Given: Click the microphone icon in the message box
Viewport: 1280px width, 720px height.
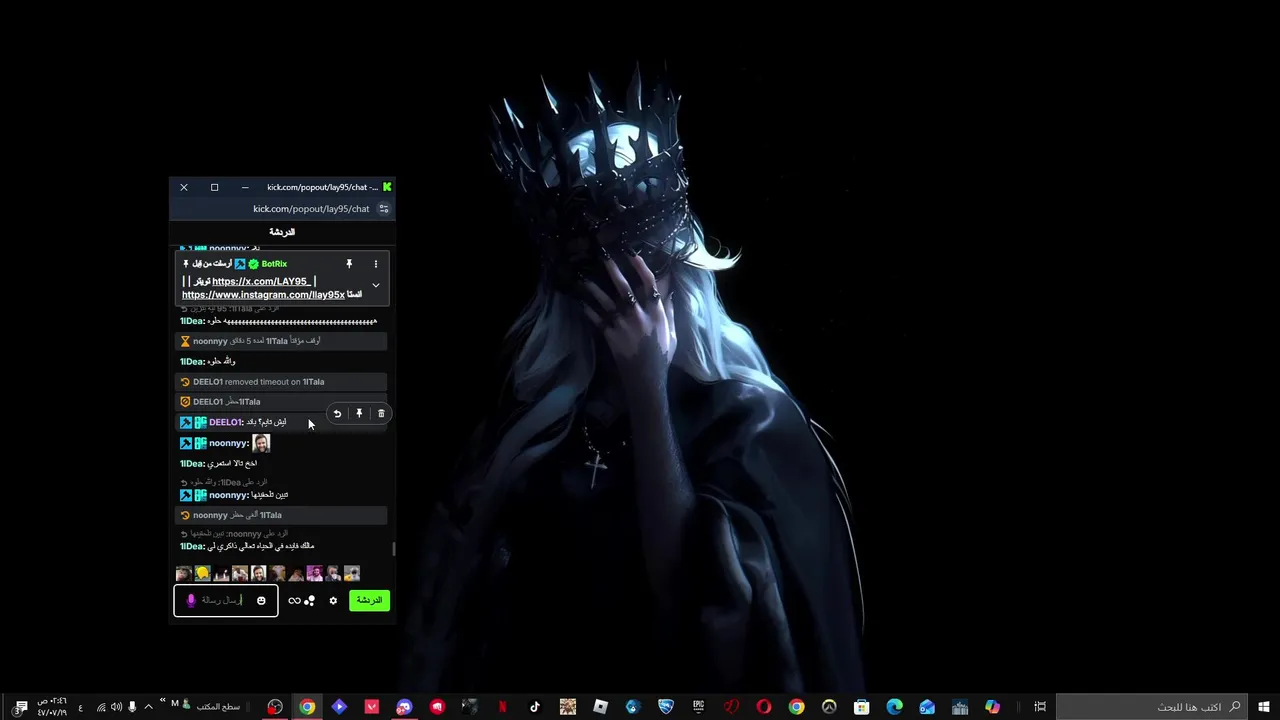Looking at the screenshot, I should pyautogui.click(x=191, y=601).
